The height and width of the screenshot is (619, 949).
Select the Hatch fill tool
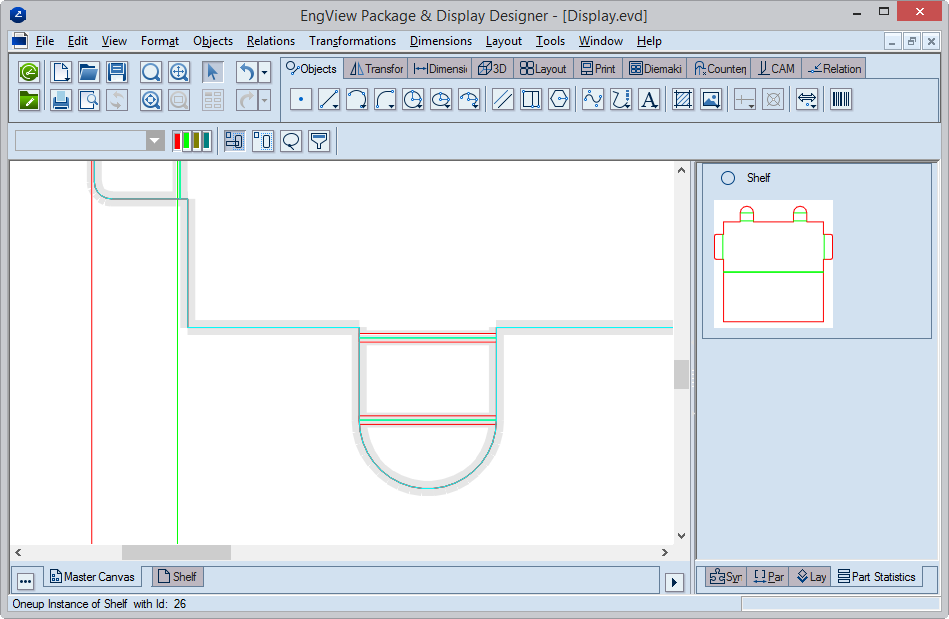[x=683, y=100]
